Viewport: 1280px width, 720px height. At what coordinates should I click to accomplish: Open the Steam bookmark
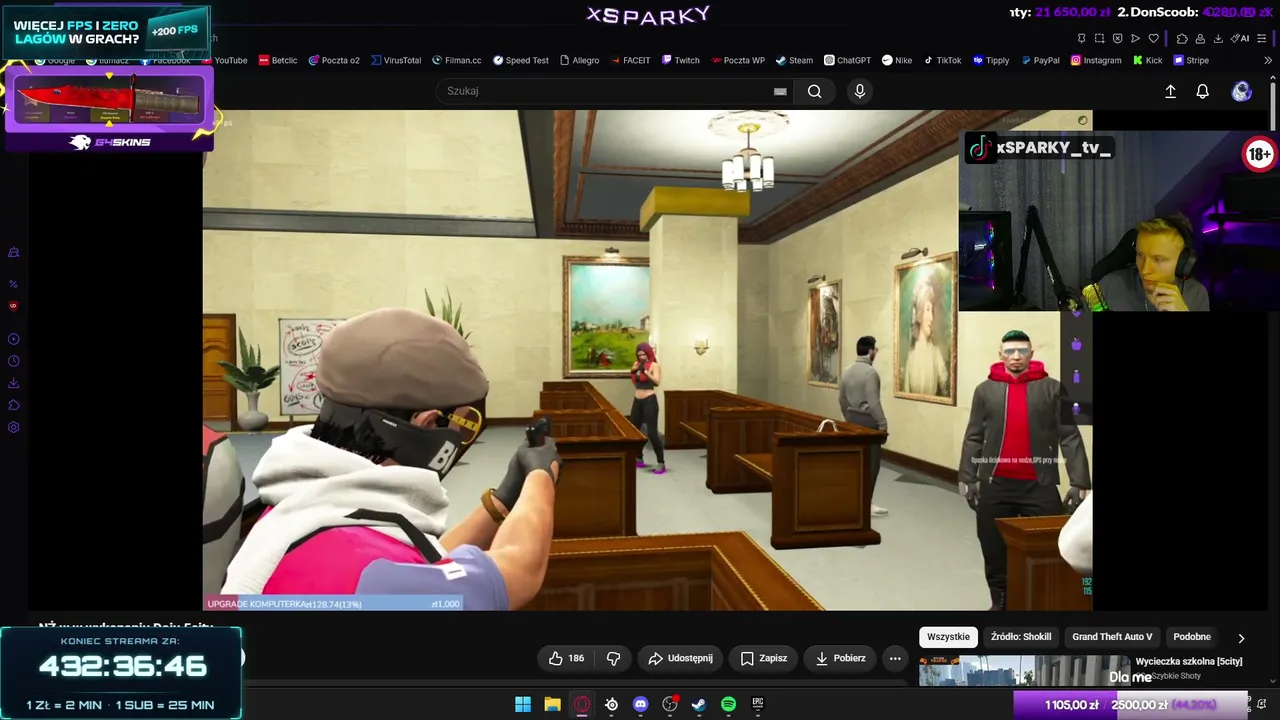(x=794, y=60)
